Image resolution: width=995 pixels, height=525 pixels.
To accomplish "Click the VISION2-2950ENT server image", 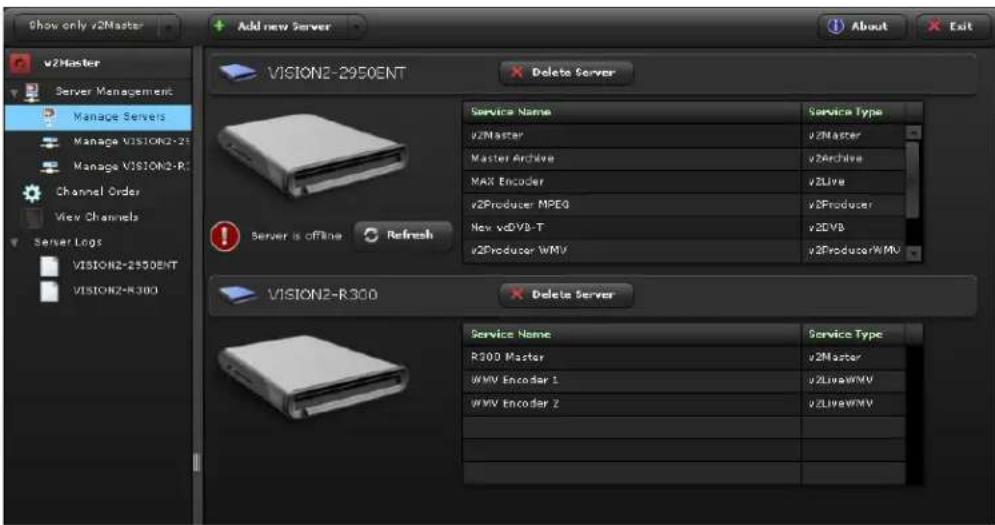I will point(312,156).
